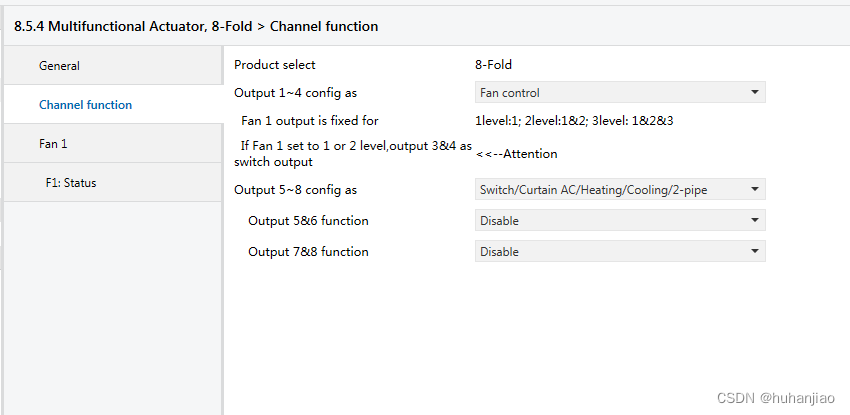Switch to the Fan 1 tab
This screenshot has height=415, width=850.
point(54,144)
